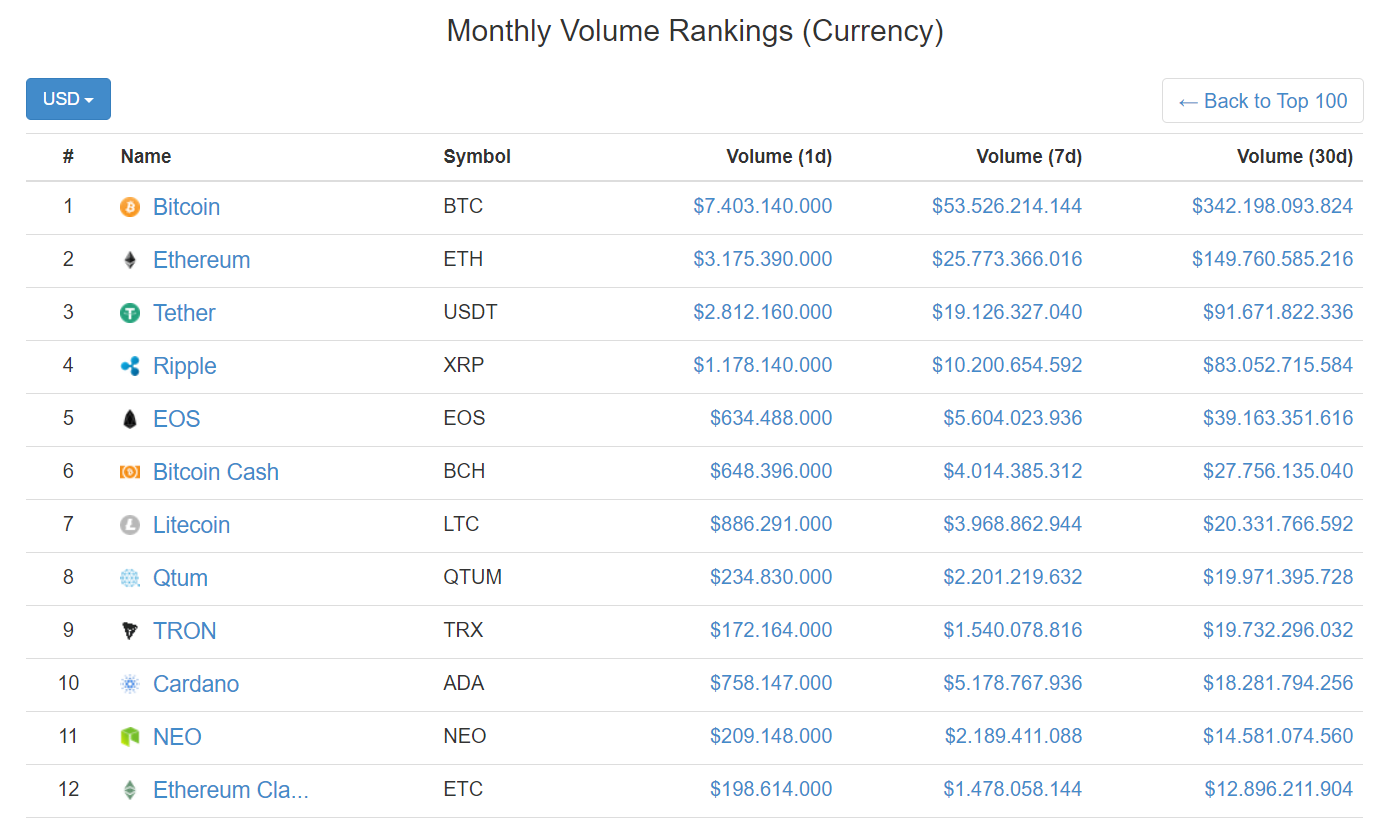Image resolution: width=1379 pixels, height=821 pixels.
Task: Click Cardano 30d volume $18.281.794.256
Action: pos(1278,683)
